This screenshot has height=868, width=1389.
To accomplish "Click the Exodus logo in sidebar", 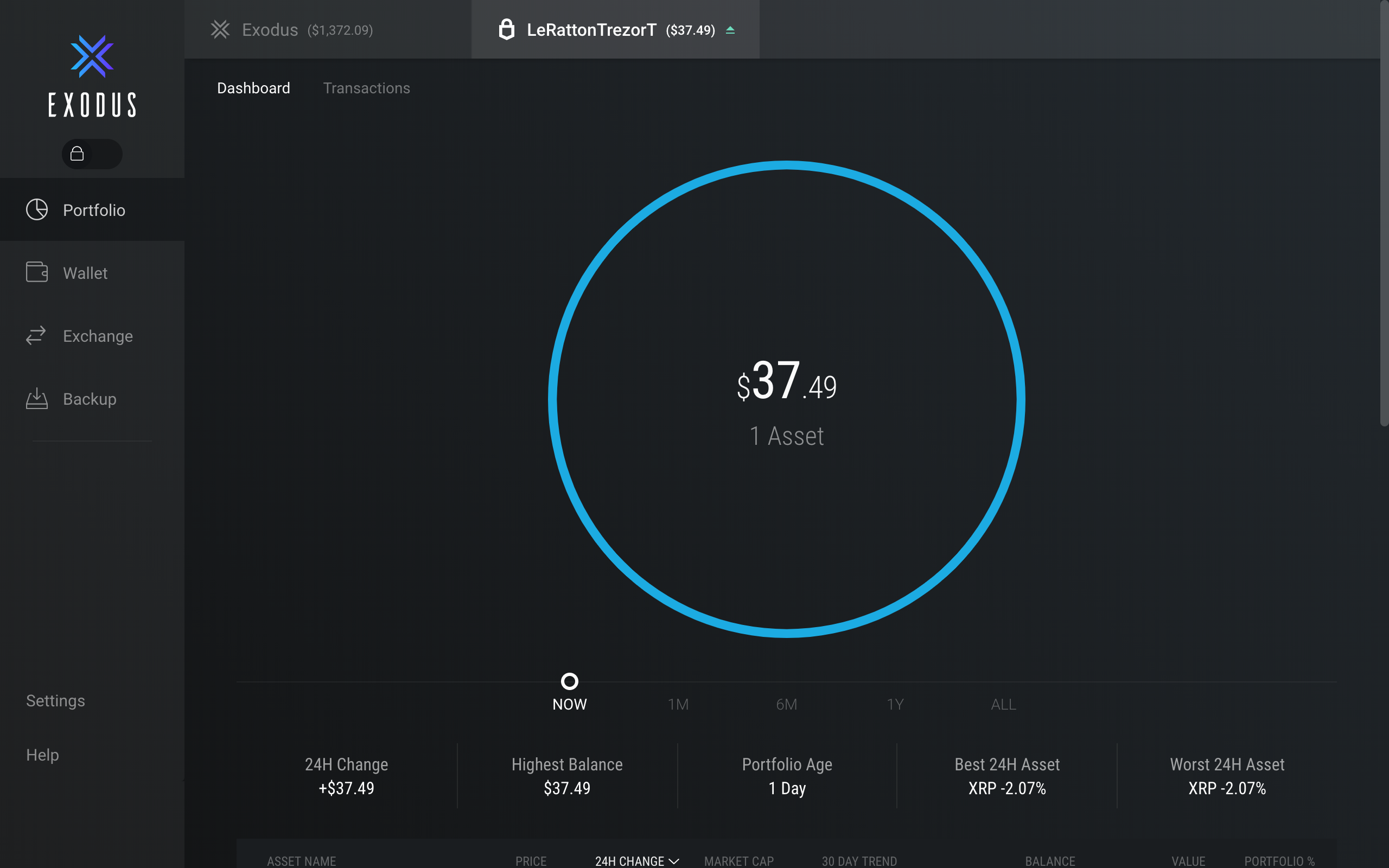I will 92,56.
